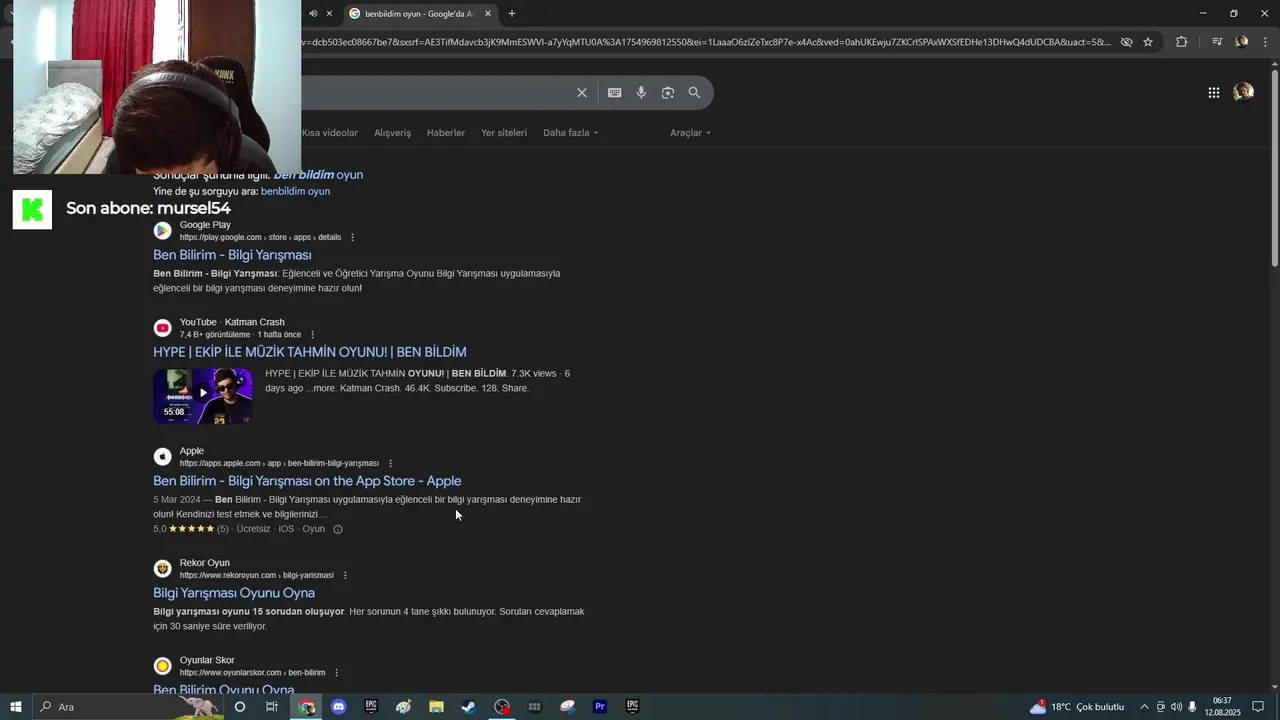This screenshot has height=720, width=1280.
Task: Open HYPE EKİP İLE MÜZİK TAHMİN OYUNU link
Action: 310,352
